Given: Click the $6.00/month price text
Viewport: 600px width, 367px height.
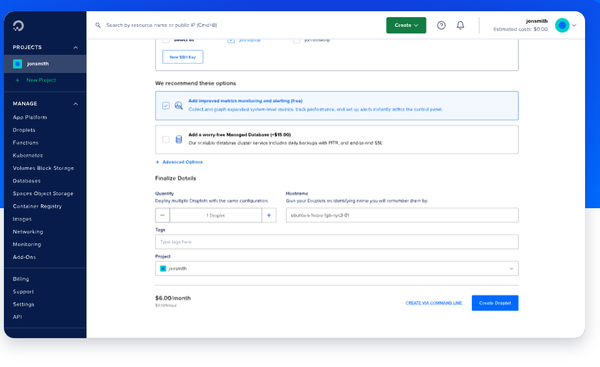Looking at the screenshot, I should pyautogui.click(x=173, y=298).
